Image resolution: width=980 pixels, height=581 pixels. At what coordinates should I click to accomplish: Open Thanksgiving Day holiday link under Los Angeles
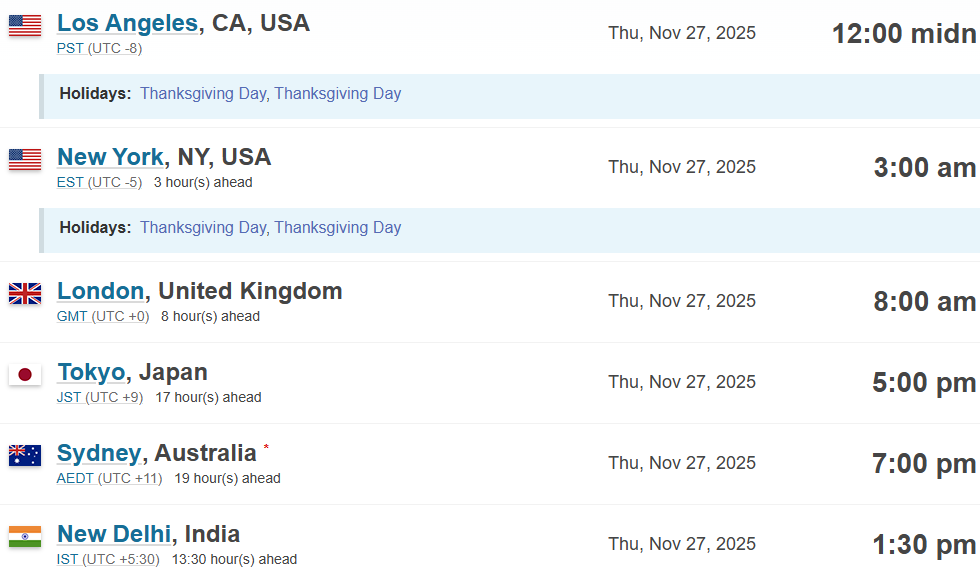click(x=203, y=94)
